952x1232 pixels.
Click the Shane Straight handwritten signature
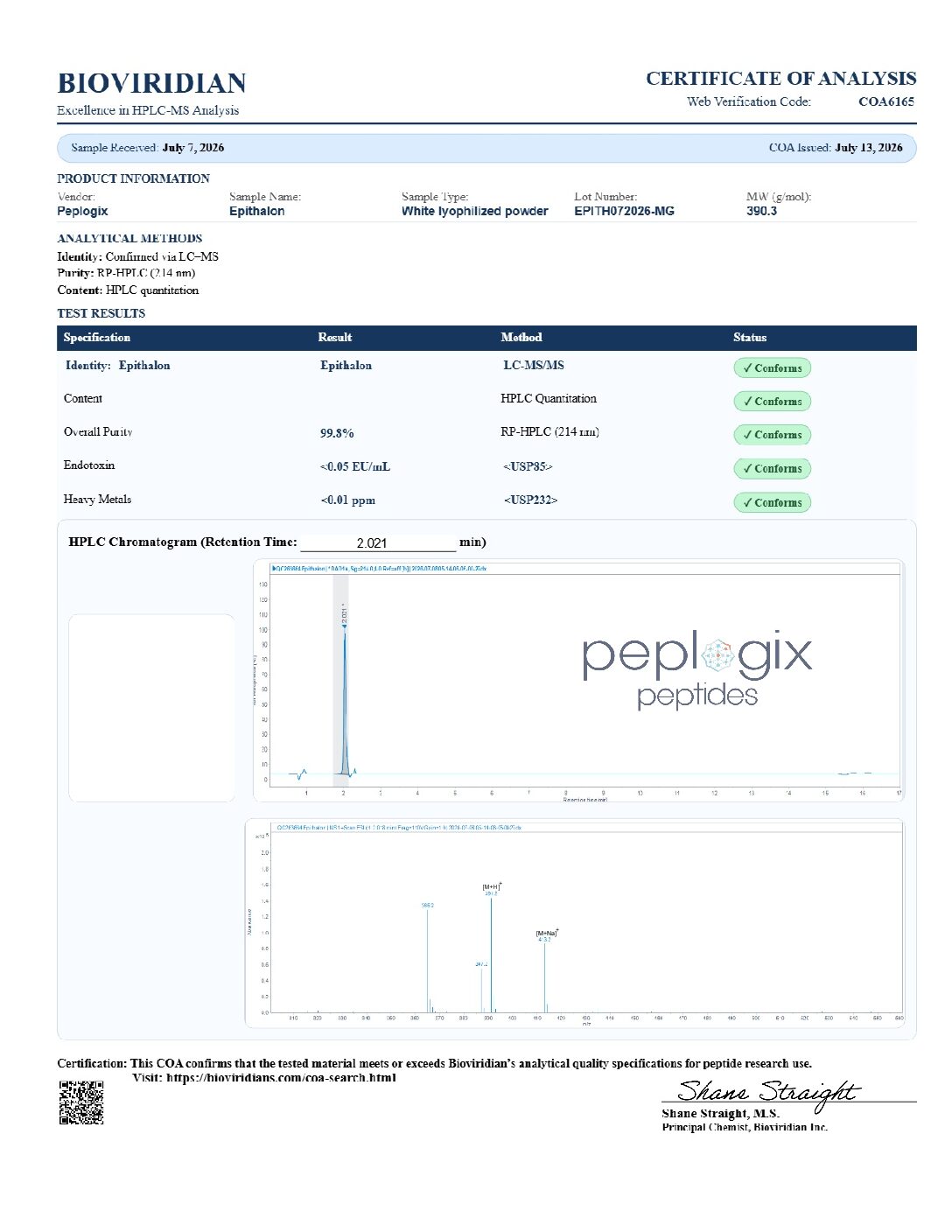click(768, 1093)
